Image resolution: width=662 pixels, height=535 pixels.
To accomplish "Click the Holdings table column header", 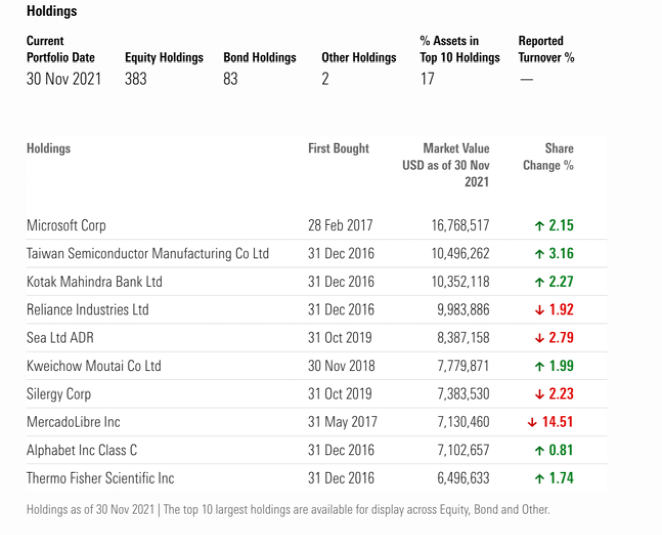I will pyautogui.click(x=49, y=148).
